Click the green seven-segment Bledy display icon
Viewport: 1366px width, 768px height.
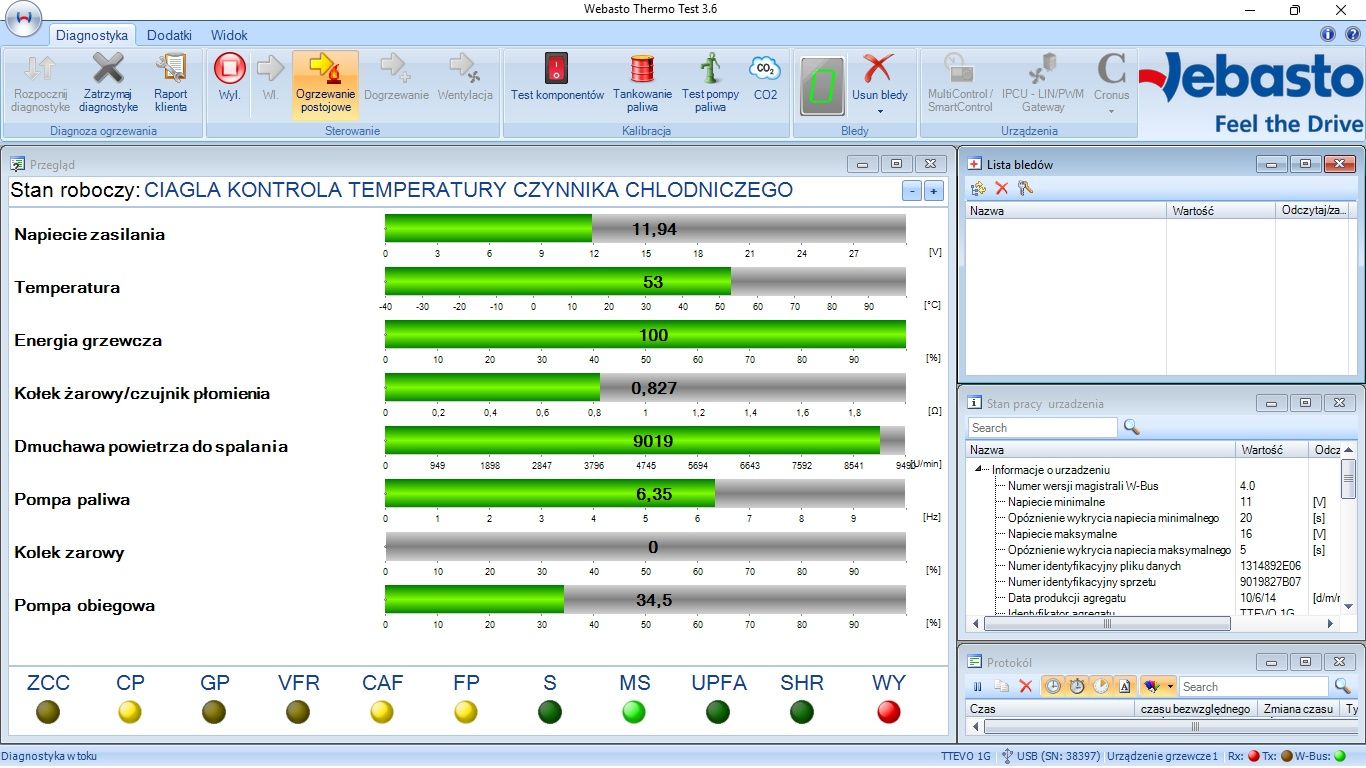tap(822, 87)
